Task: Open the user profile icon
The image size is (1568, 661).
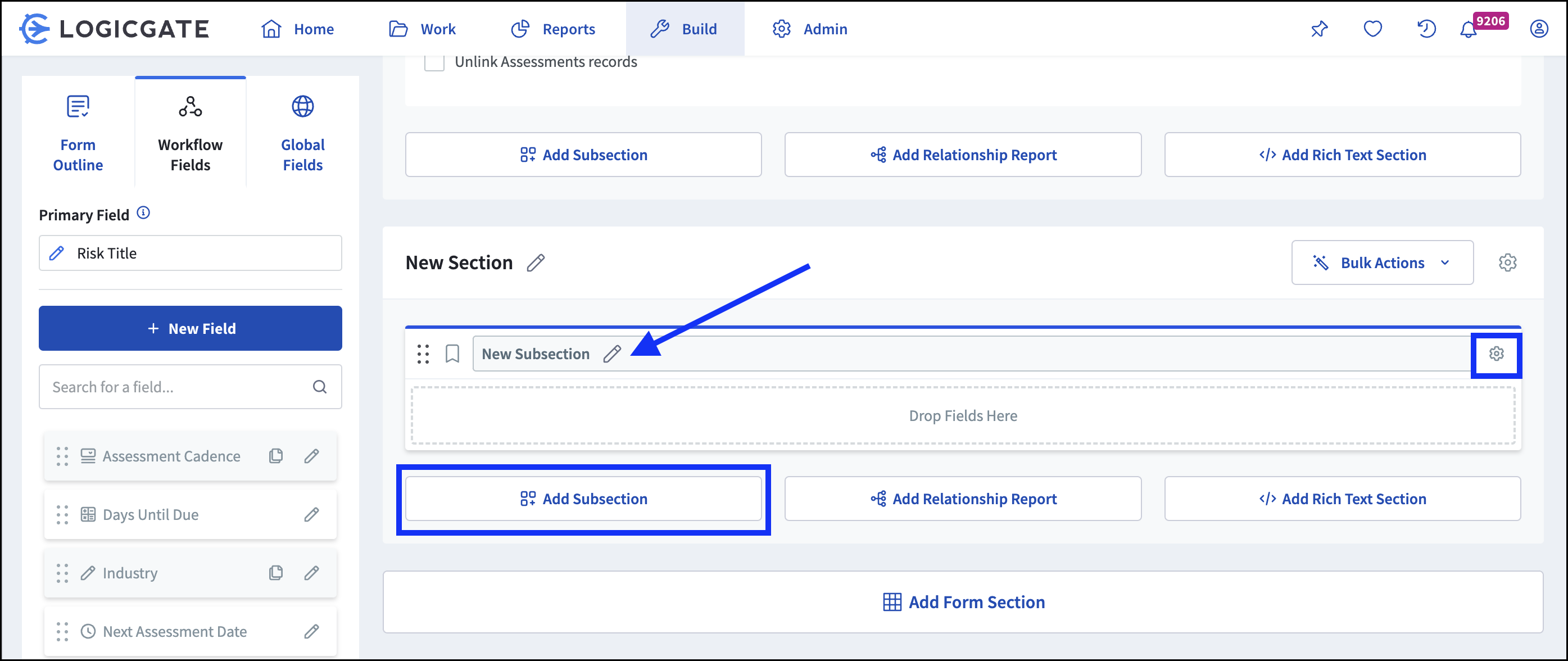Action: 1539,29
